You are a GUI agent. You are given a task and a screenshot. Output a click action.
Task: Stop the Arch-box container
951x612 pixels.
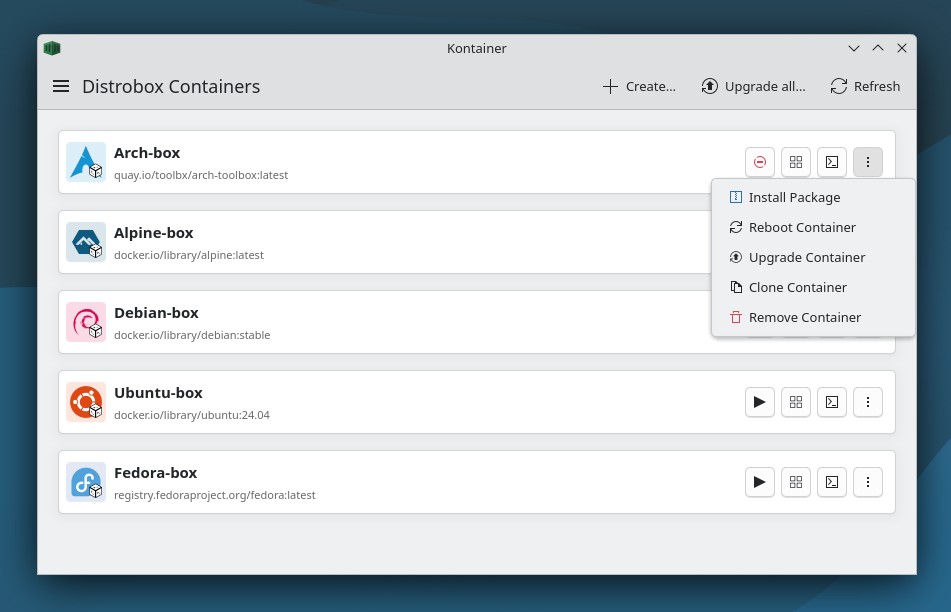(760, 162)
